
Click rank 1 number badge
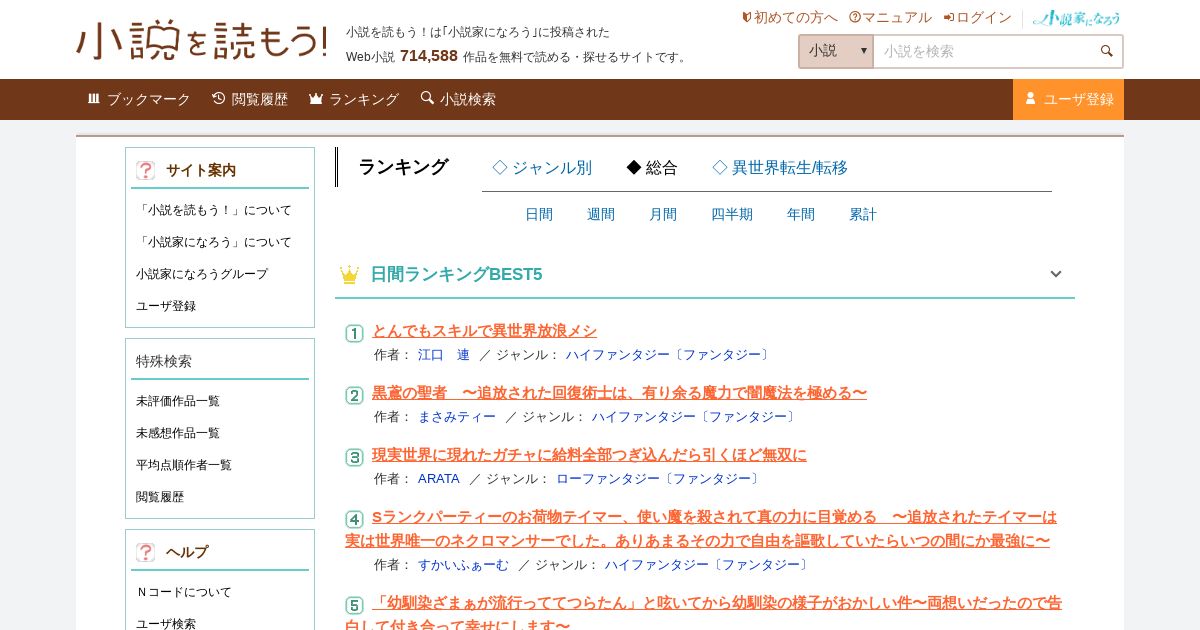pos(354,333)
